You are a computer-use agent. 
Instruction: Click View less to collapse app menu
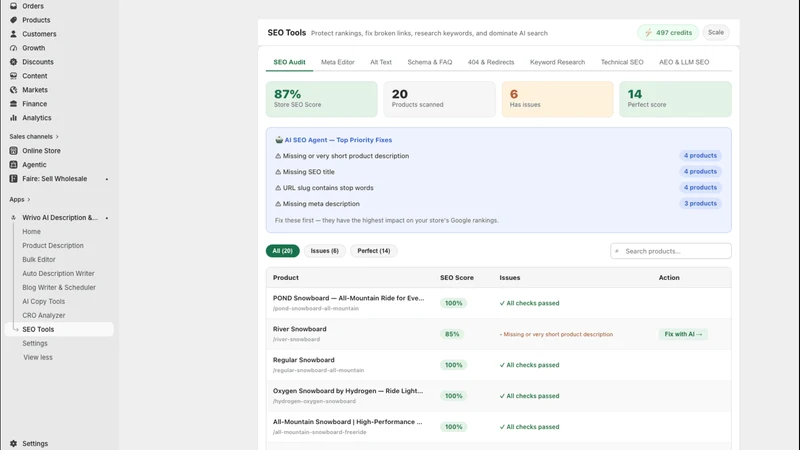click(38, 357)
